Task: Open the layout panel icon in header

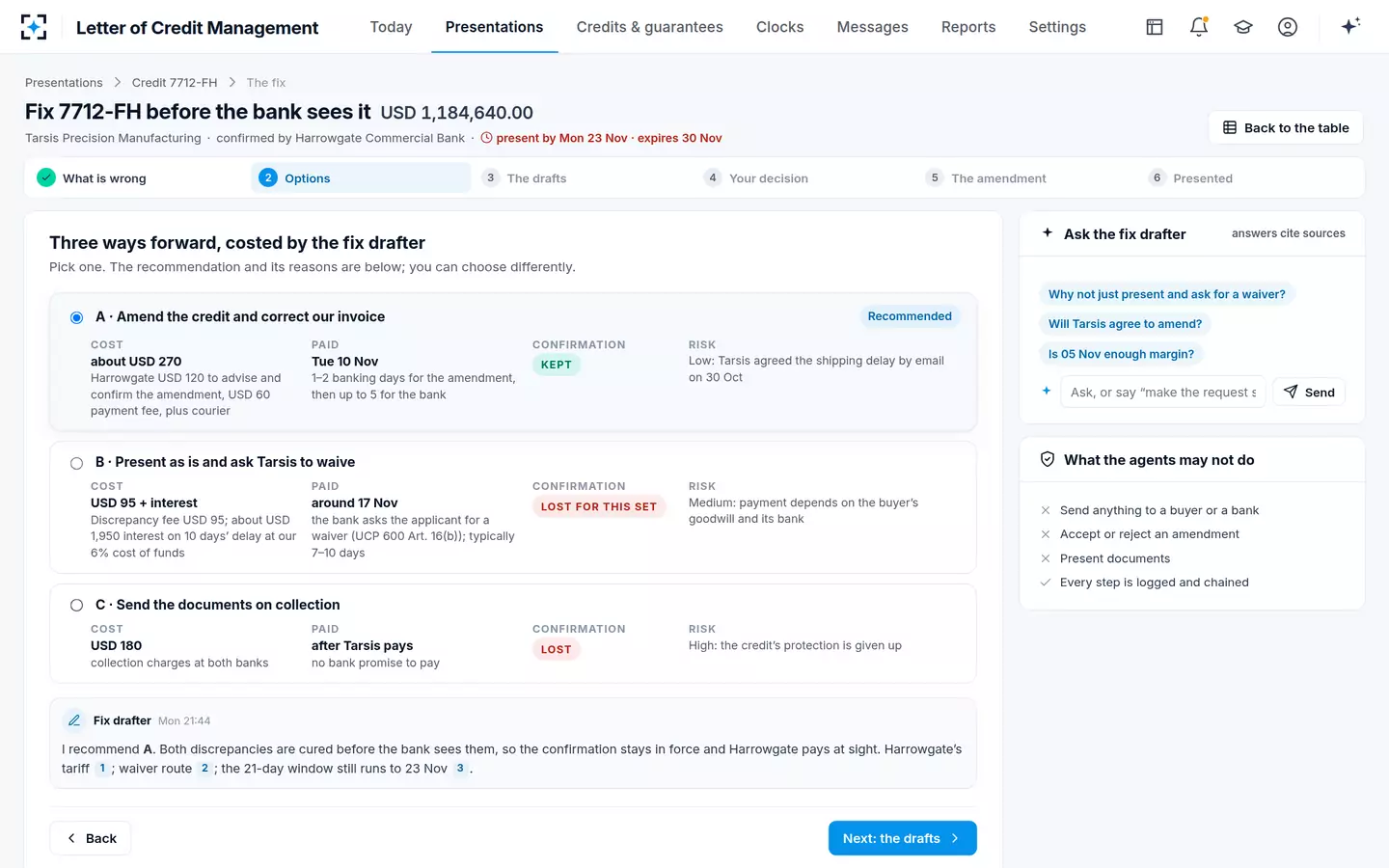Action: (1155, 27)
